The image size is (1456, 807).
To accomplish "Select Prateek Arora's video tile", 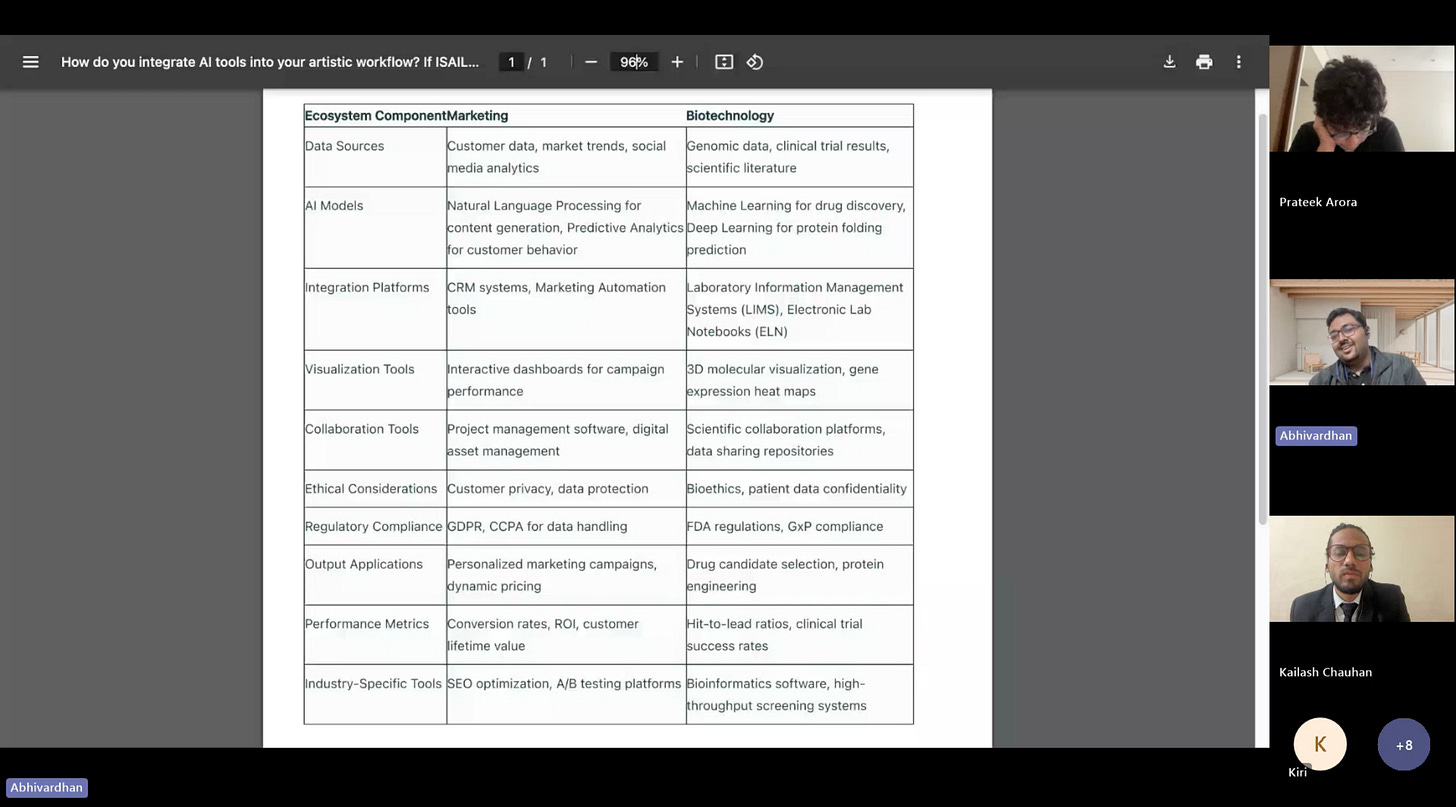I will pos(1362,98).
